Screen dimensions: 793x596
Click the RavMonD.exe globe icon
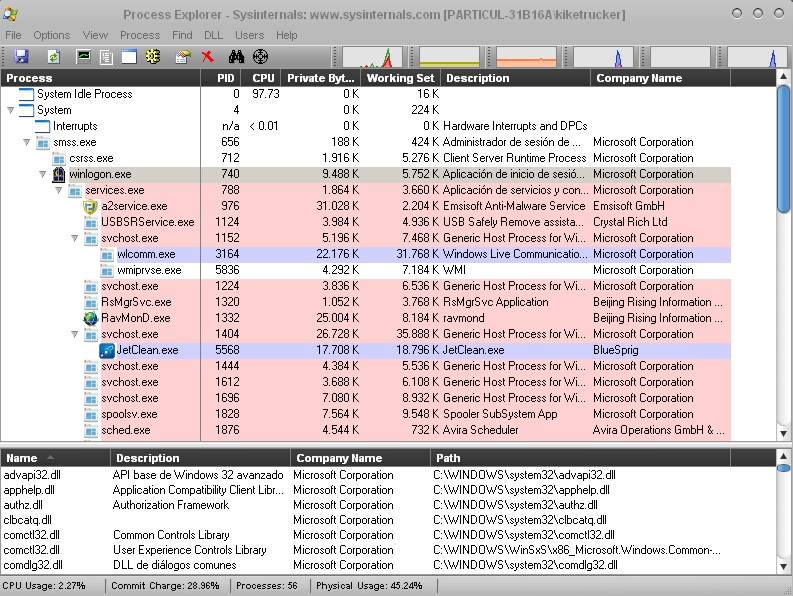(91, 318)
